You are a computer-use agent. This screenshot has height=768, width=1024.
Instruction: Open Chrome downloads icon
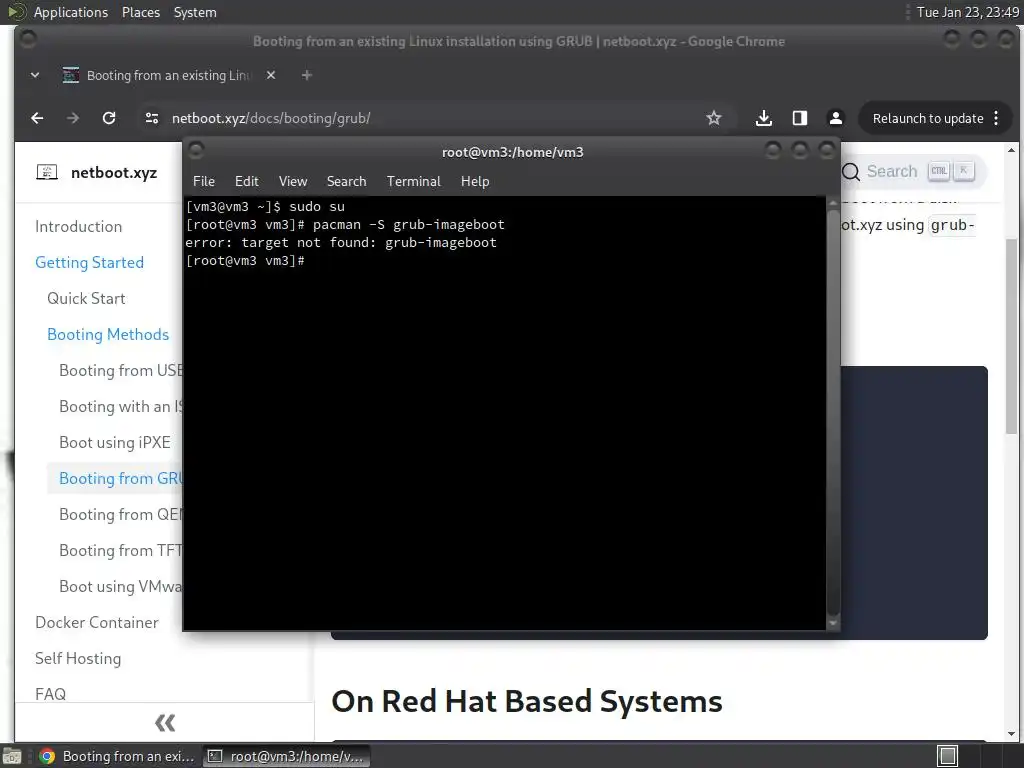(763, 118)
